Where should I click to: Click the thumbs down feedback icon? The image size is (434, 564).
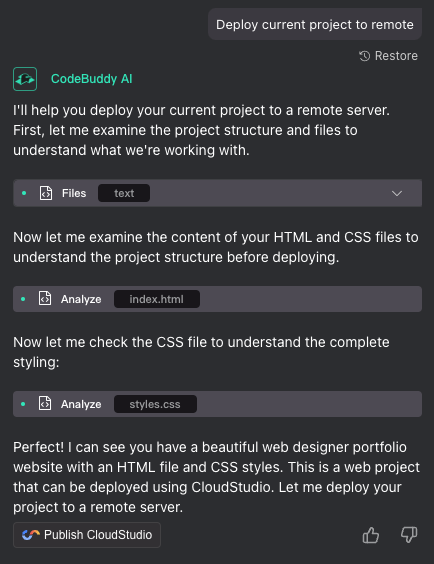[409, 535]
